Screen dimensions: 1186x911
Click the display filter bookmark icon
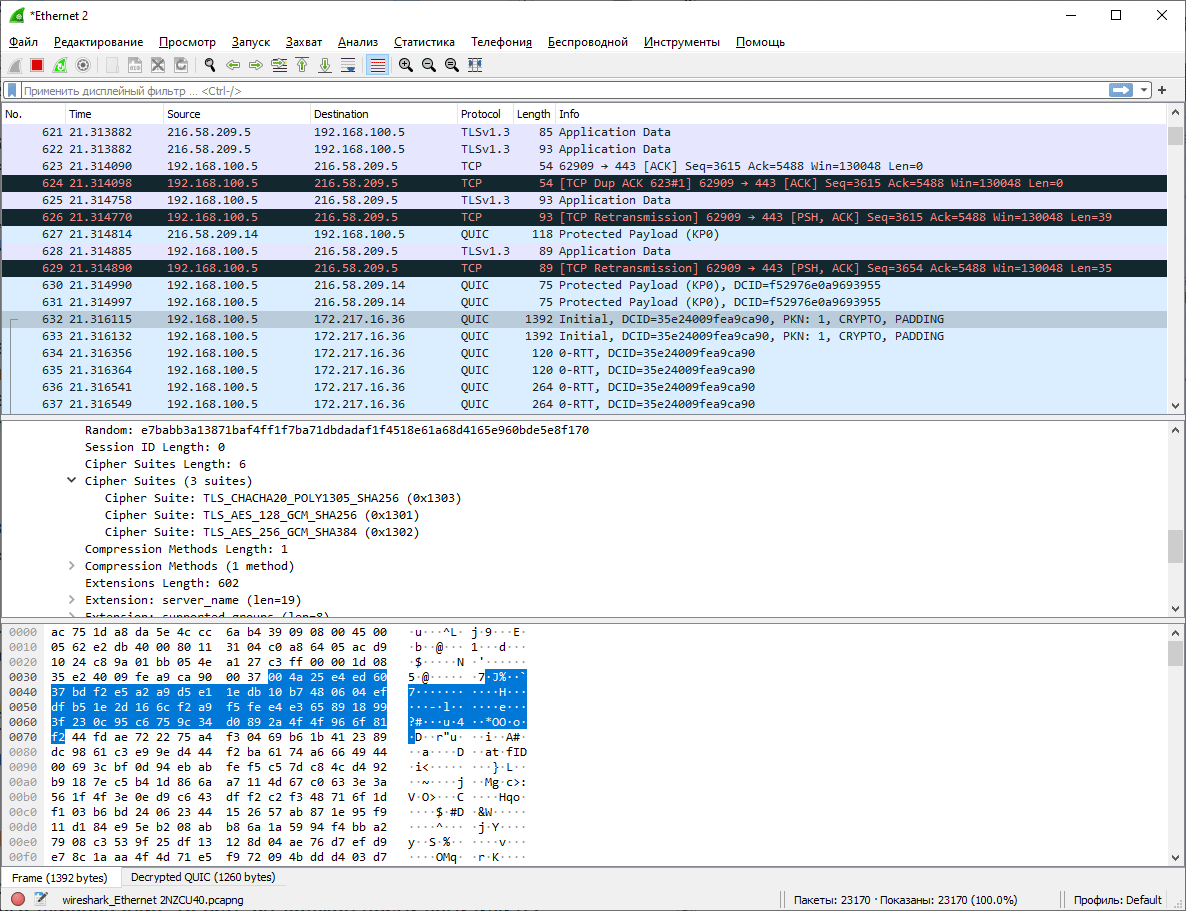pos(12,90)
